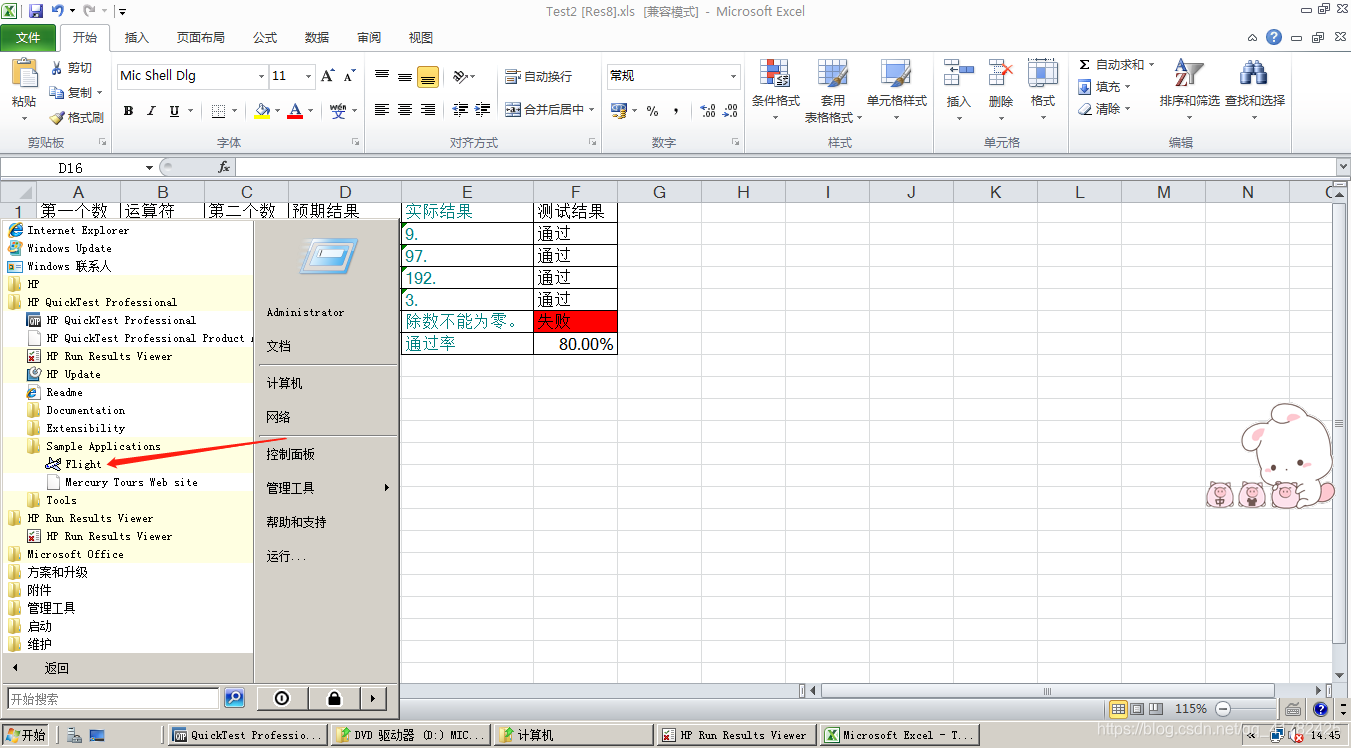Click find and select 查找和选择 icon

(1254, 74)
